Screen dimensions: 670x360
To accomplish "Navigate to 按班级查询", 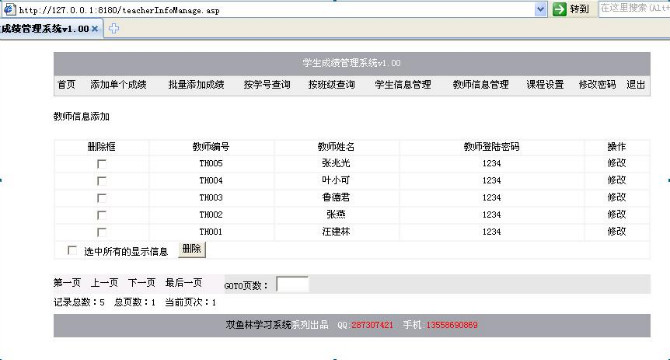I will 332,85.
